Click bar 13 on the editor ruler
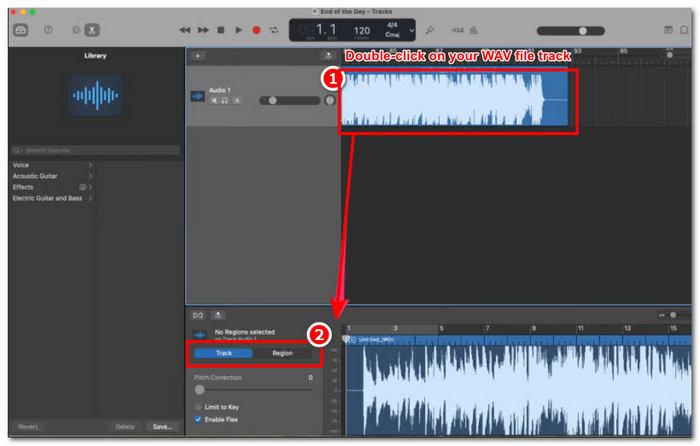 [627, 329]
